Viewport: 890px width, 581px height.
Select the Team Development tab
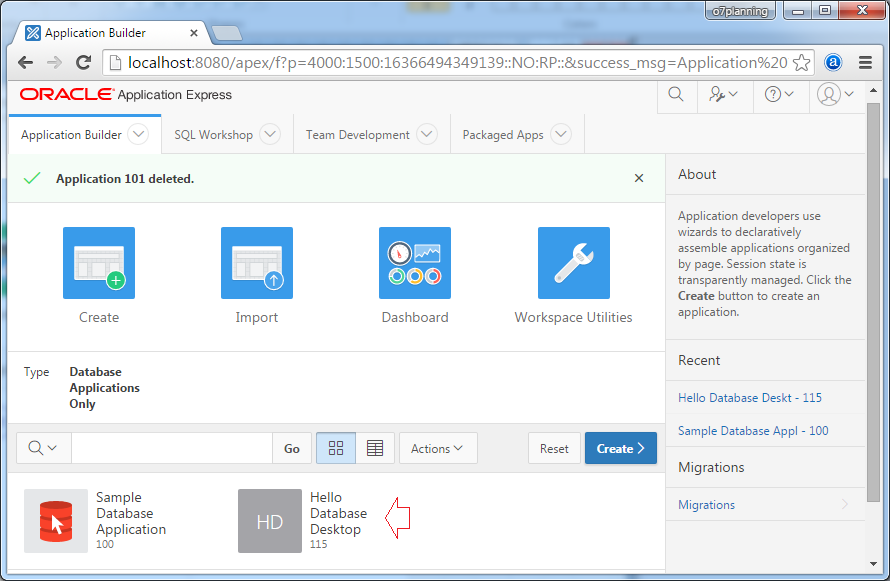point(358,135)
